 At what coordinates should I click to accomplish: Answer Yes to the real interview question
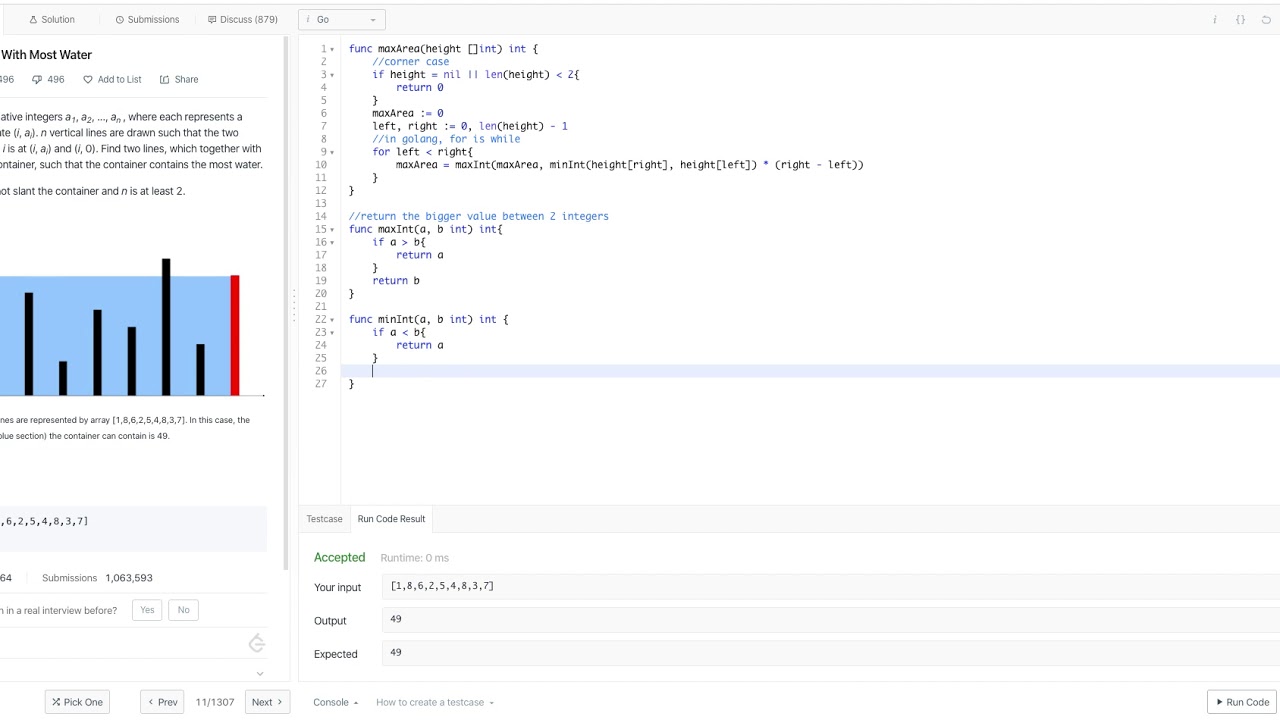(147, 610)
